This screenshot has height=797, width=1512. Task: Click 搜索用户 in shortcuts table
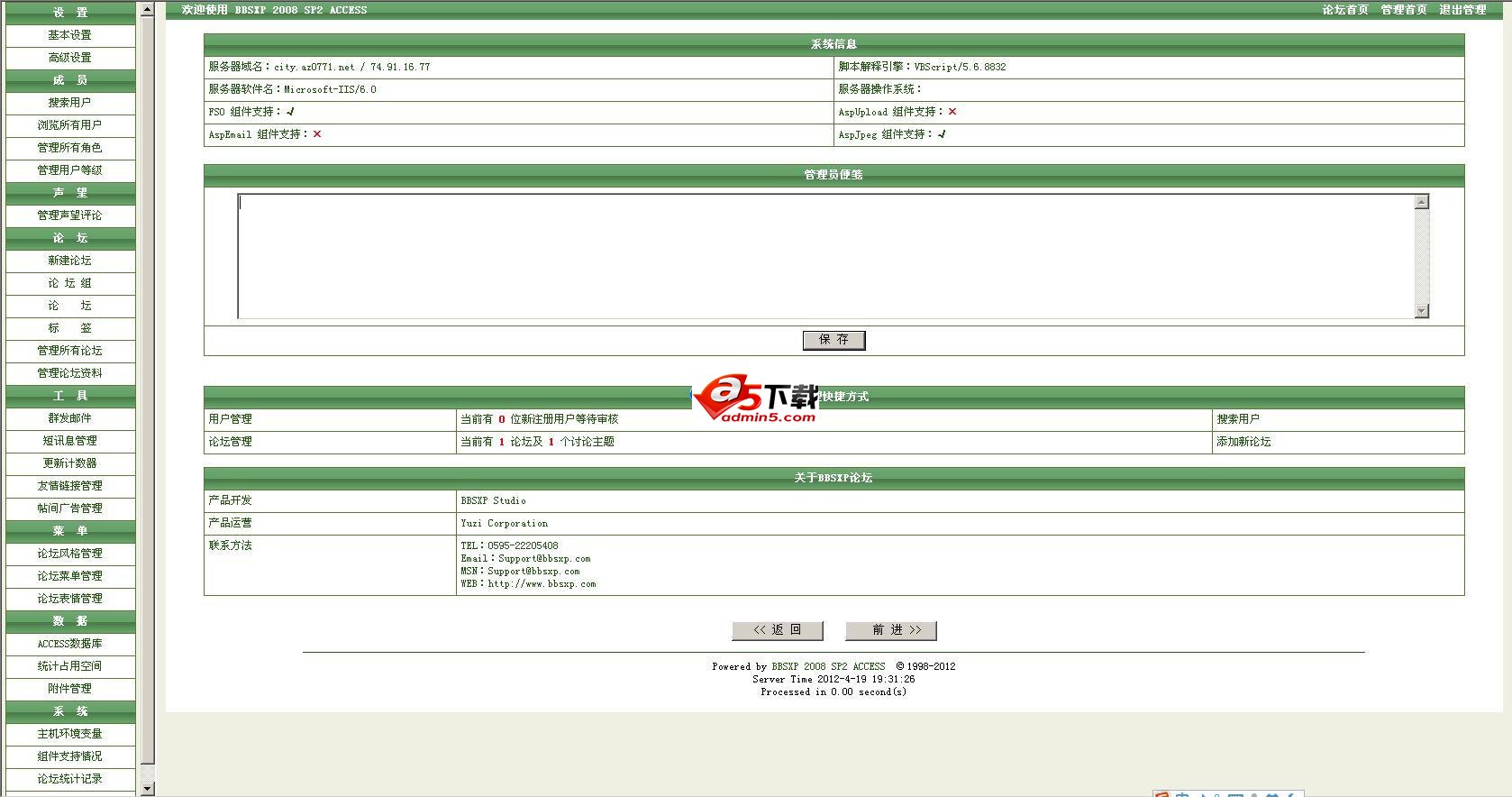(1238, 419)
